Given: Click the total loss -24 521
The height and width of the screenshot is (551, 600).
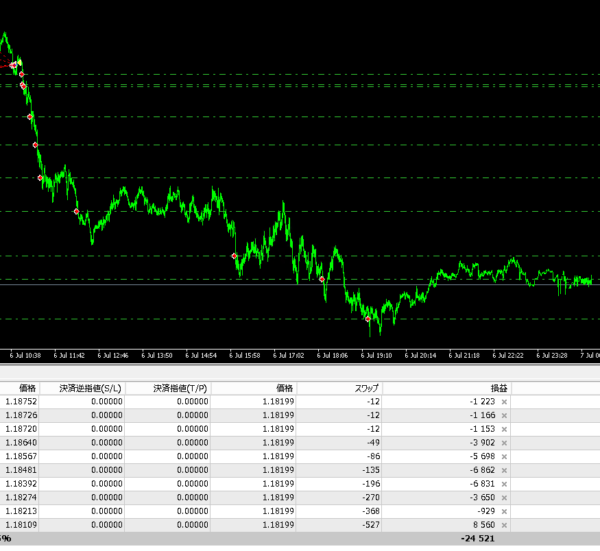Looking at the screenshot, I should (x=478, y=539).
